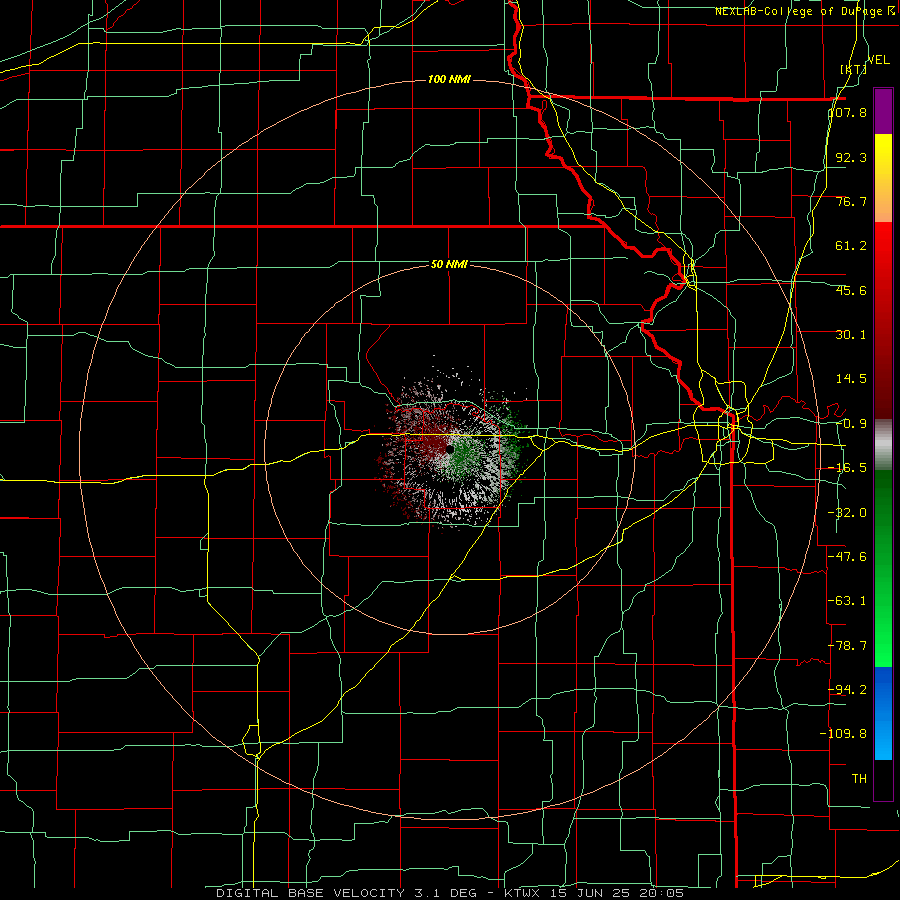Click the gray near-zero segment of color bar

[x=883, y=444]
